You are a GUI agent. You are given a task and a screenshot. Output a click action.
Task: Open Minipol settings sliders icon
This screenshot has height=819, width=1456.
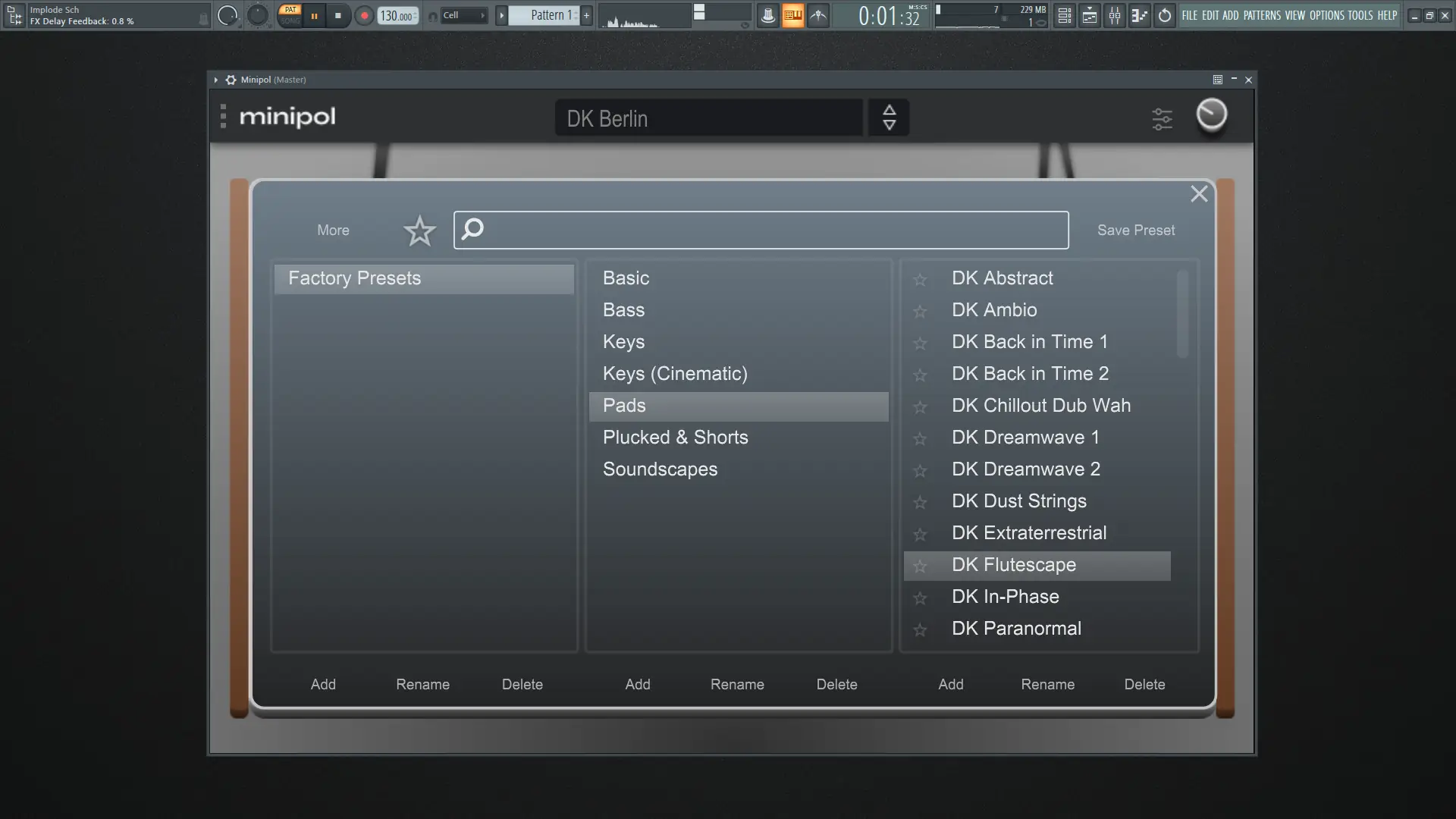[1162, 119]
